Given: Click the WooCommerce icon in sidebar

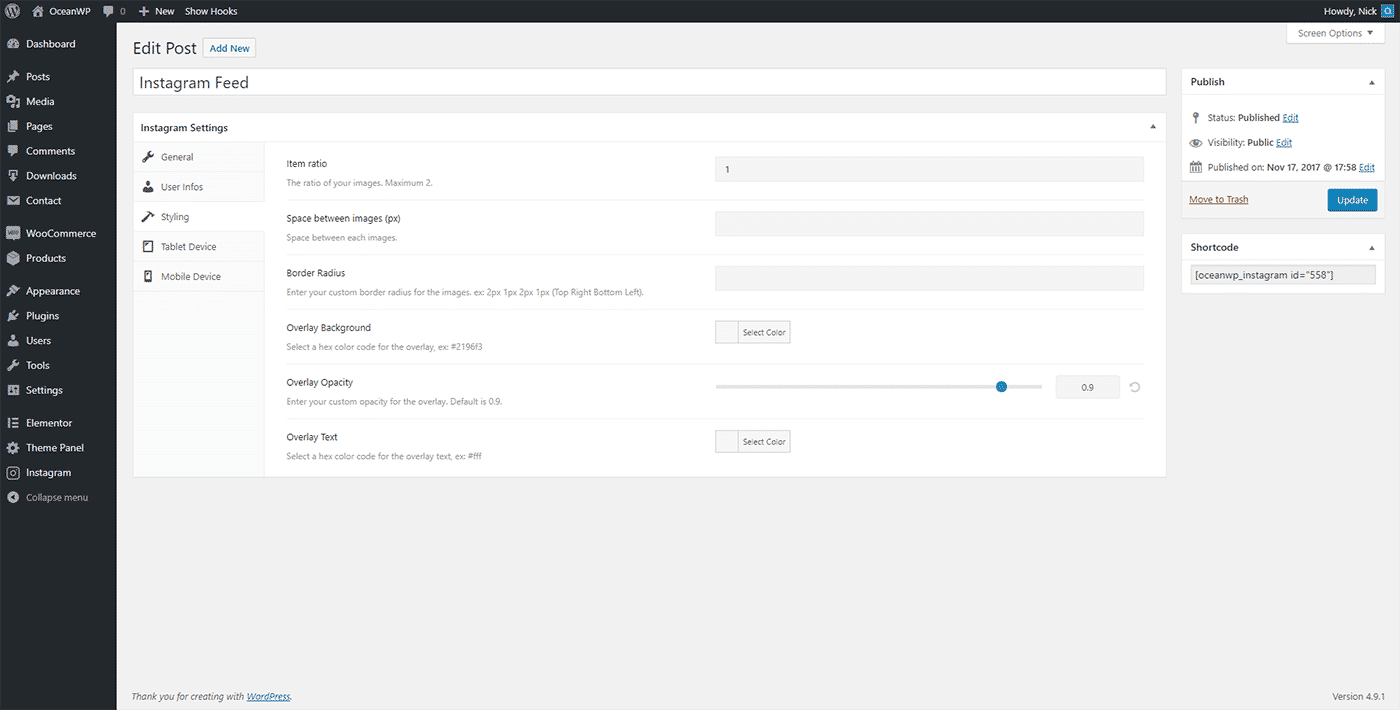Looking at the screenshot, I should coord(13,234).
